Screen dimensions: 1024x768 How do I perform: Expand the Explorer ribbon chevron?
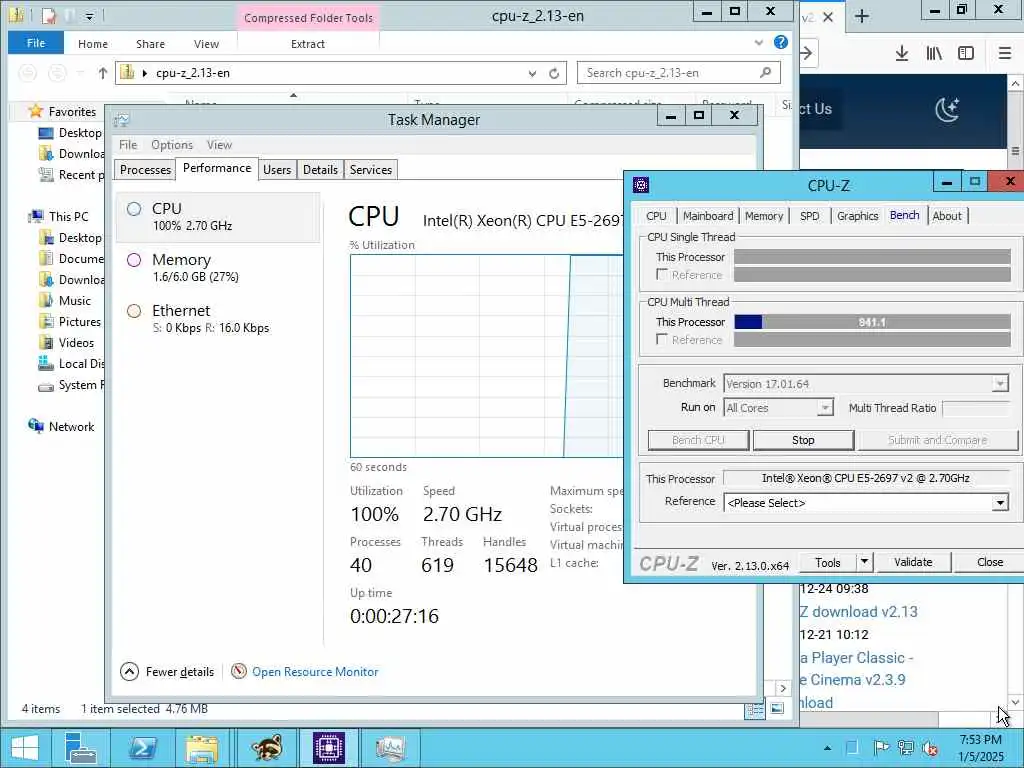(x=759, y=43)
